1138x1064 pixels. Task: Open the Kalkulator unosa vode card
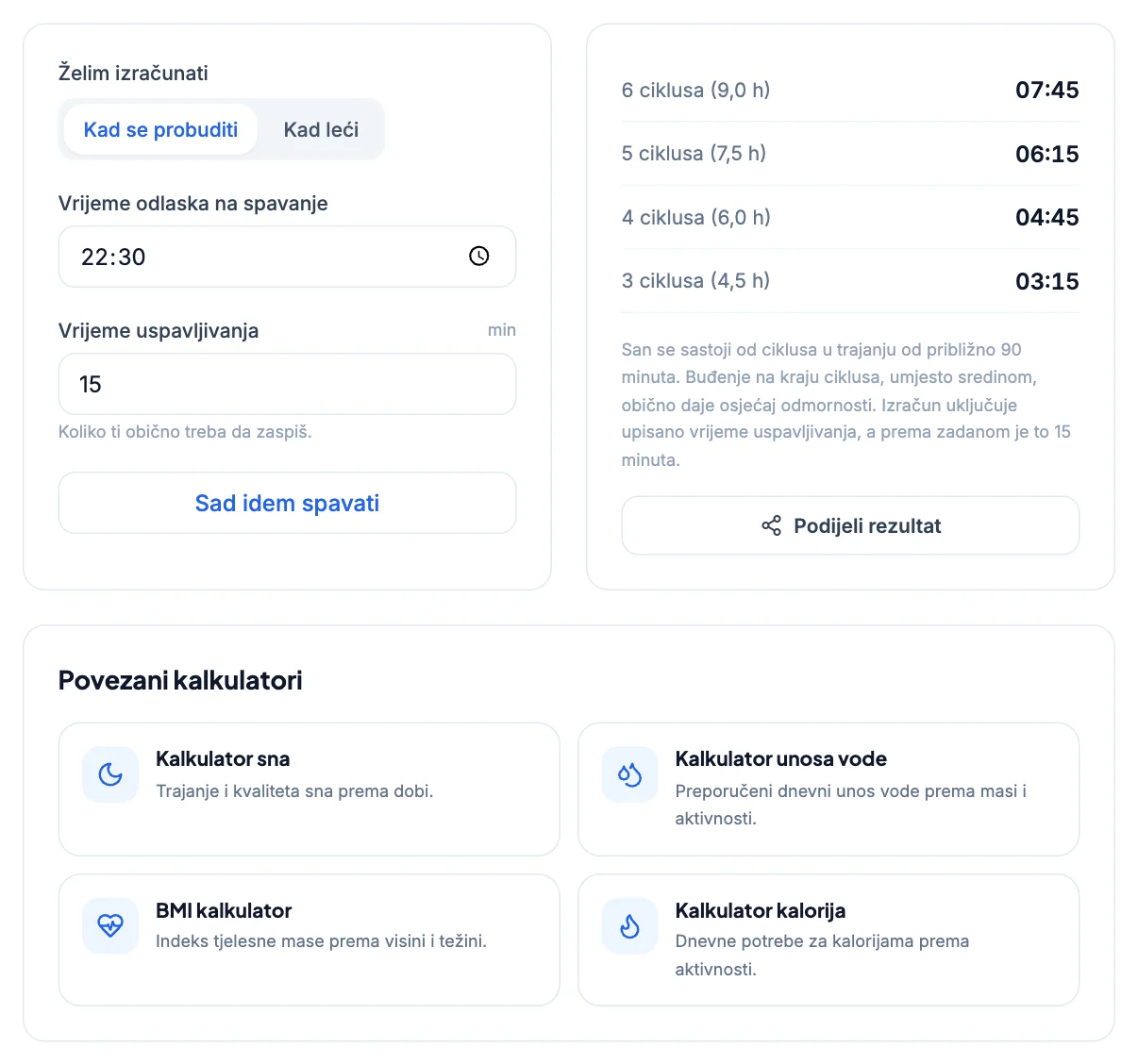[x=828, y=790]
